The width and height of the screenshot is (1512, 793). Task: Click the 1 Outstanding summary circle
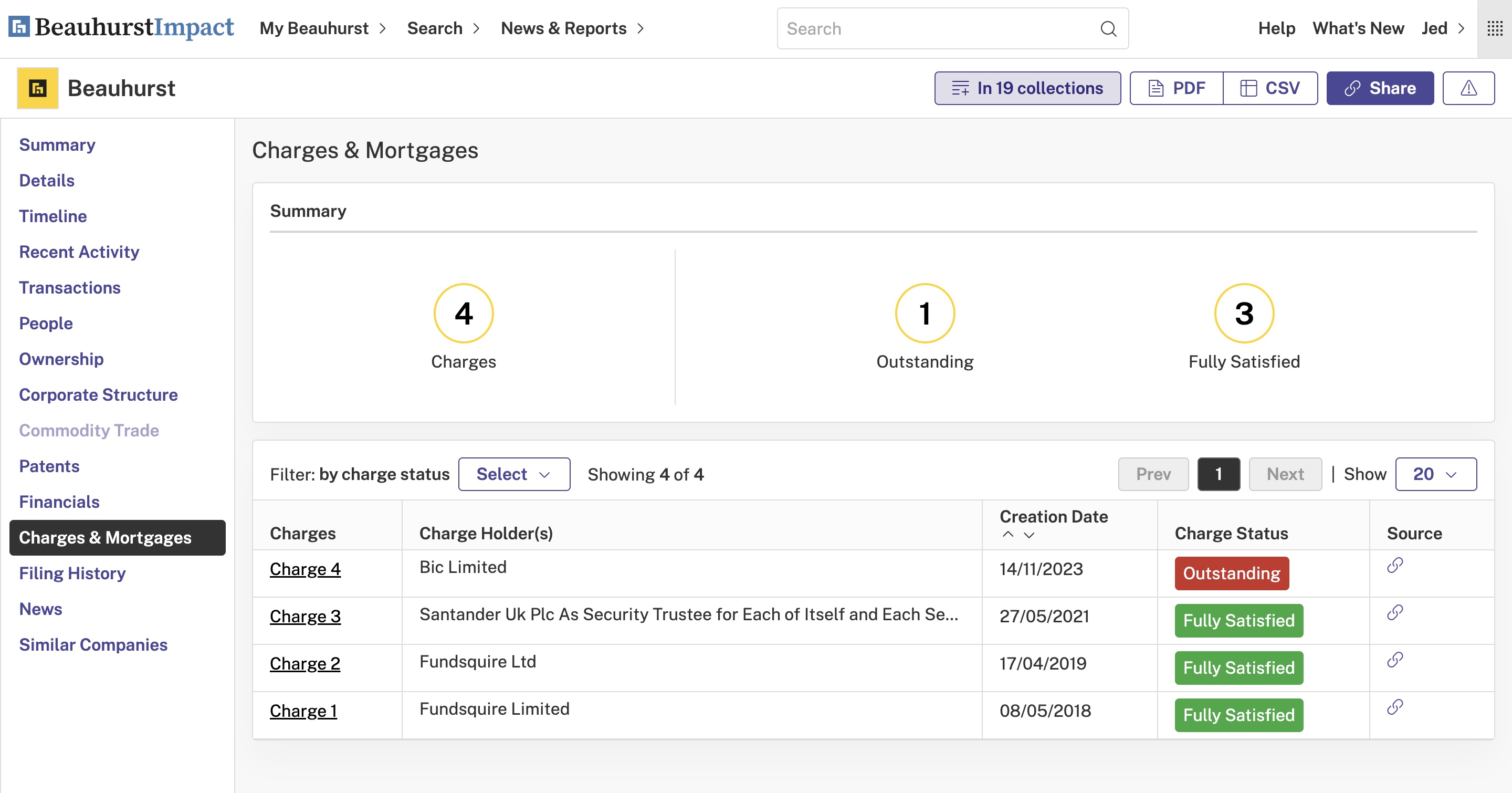(x=925, y=314)
